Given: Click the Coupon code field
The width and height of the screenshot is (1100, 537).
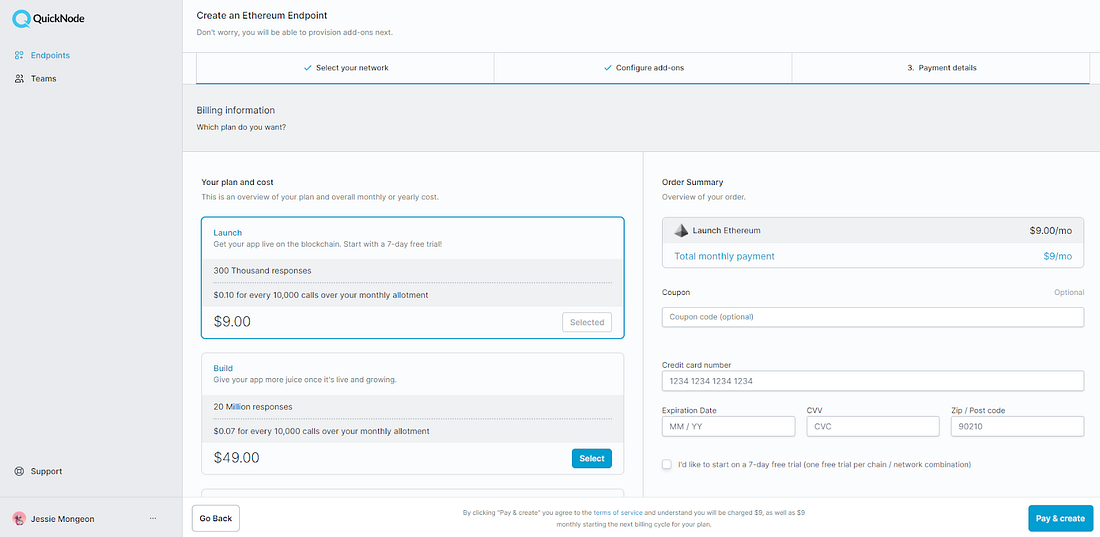Looking at the screenshot, I should 873,317.
